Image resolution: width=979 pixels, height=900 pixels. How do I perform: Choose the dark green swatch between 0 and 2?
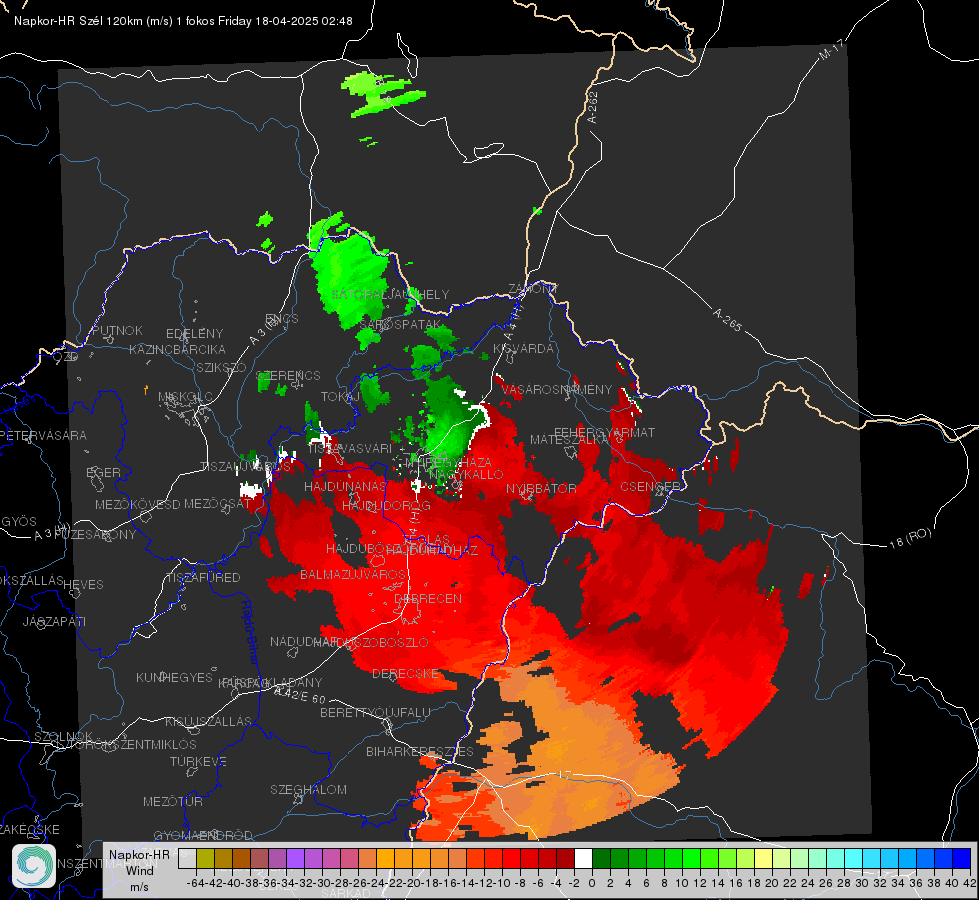pyautogui.click(x=601, y=858)
